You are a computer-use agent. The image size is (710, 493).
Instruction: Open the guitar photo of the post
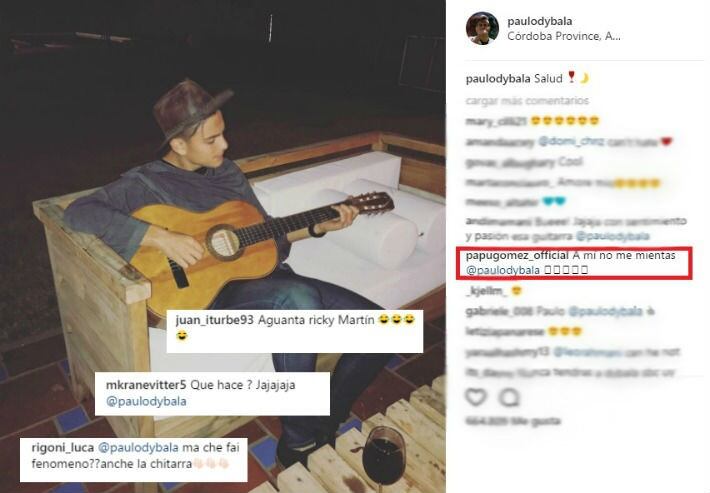click(x=223, y=246)
